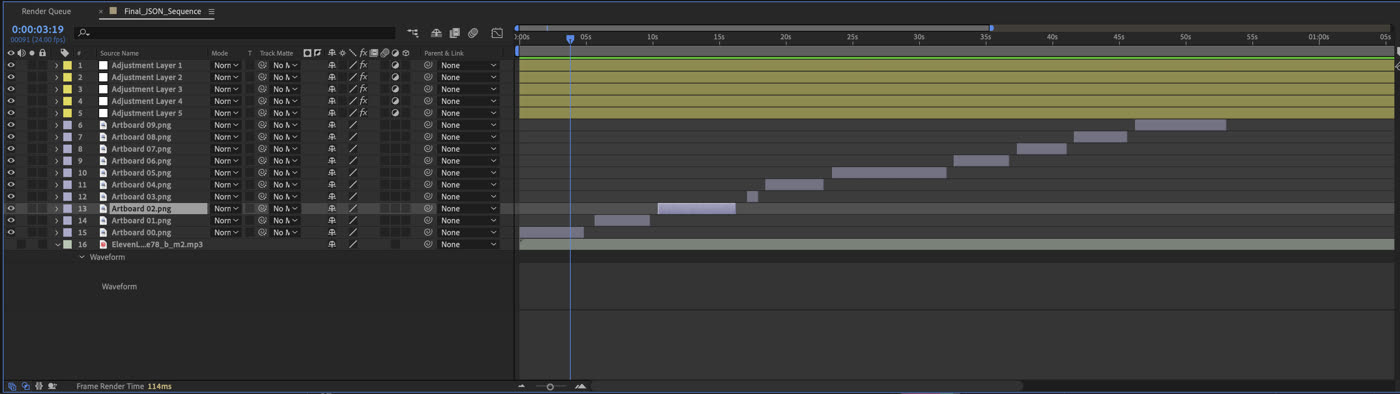Click the fx switch on Adjustment Layer 3
This screenshot has height=394, width=1400.
point(363,89)
